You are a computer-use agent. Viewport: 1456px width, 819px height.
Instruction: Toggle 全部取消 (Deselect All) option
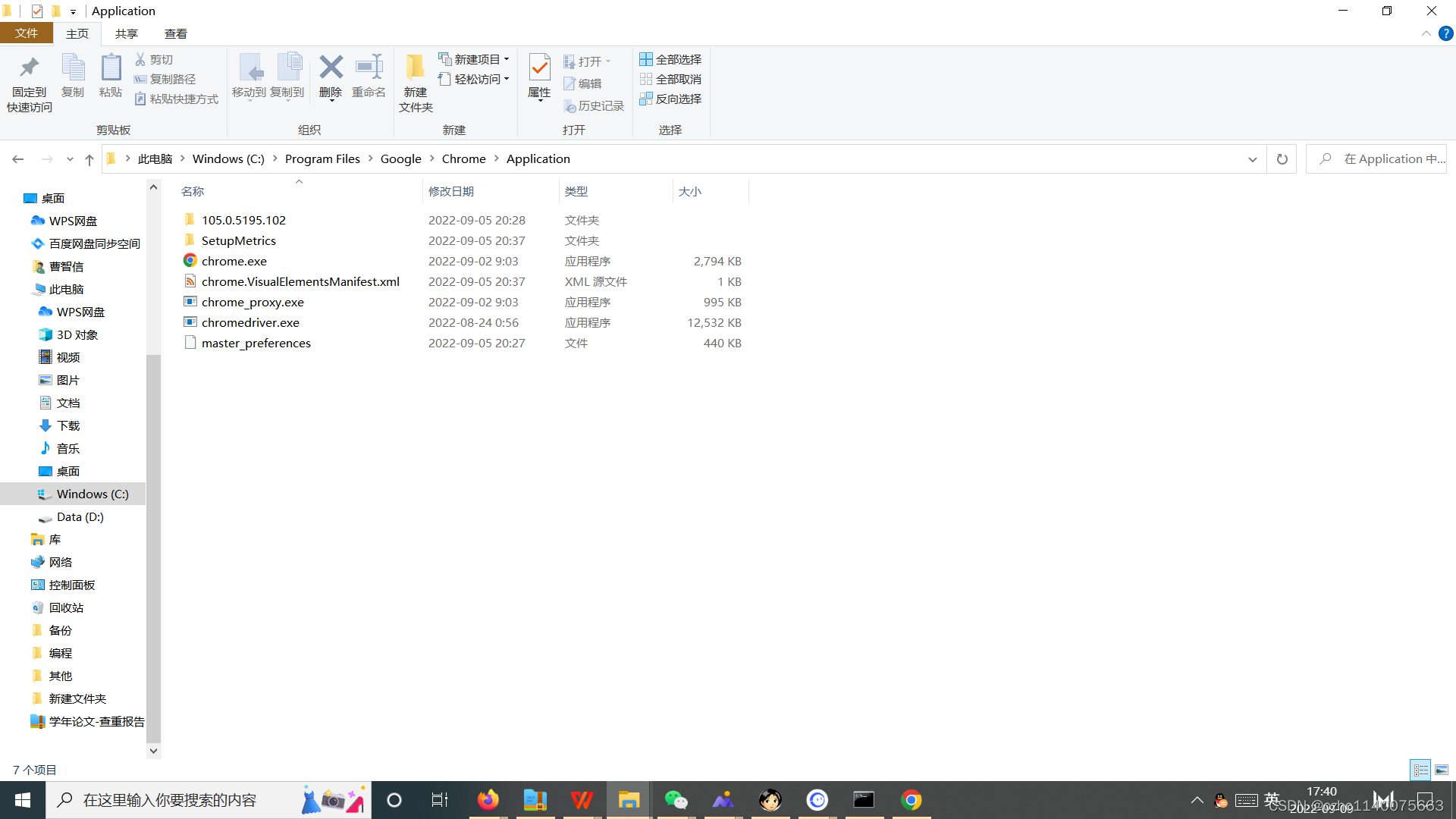tap(670, 79)
